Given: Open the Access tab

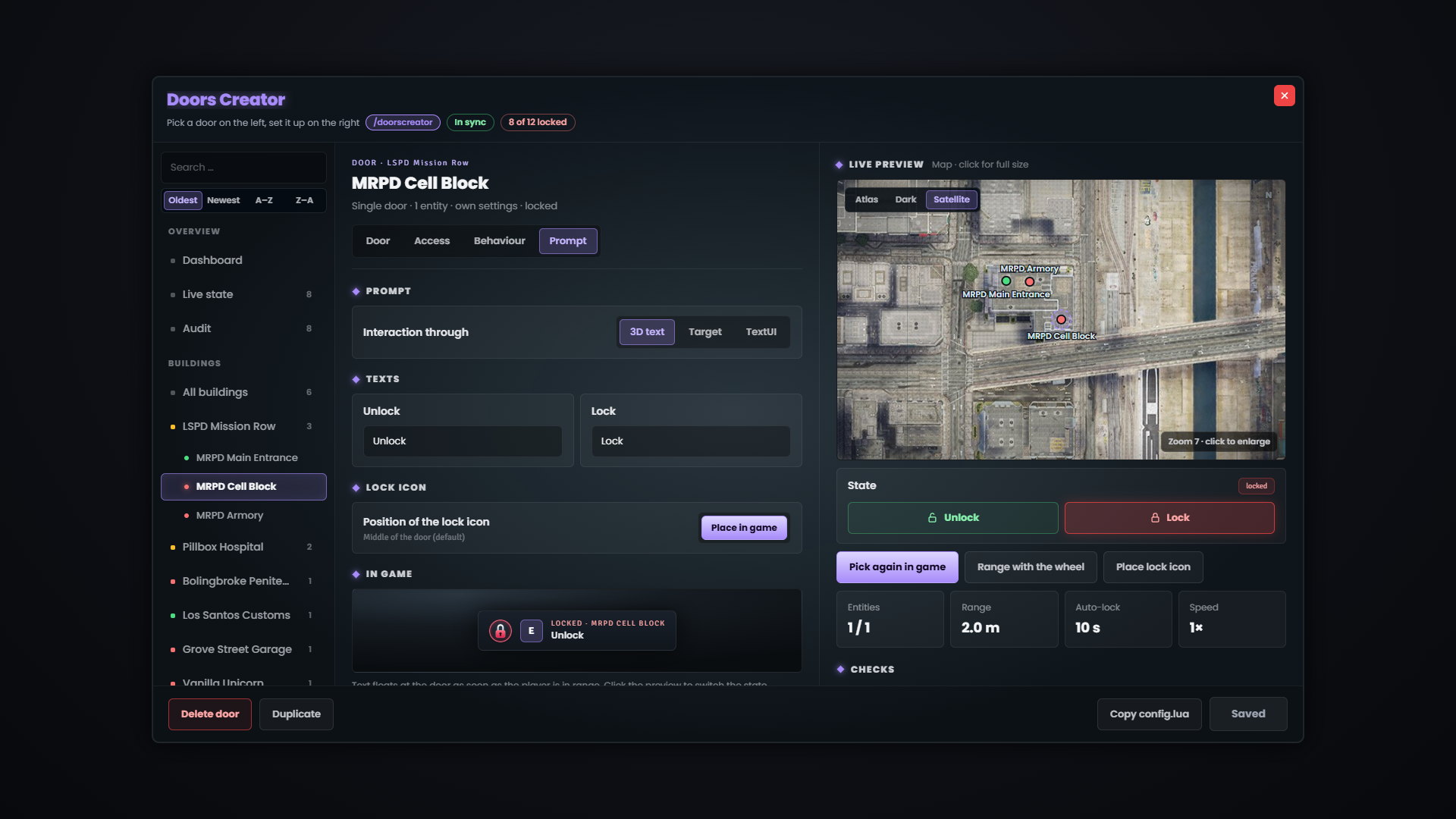Looking at the screenshot, I should (431, 241).
